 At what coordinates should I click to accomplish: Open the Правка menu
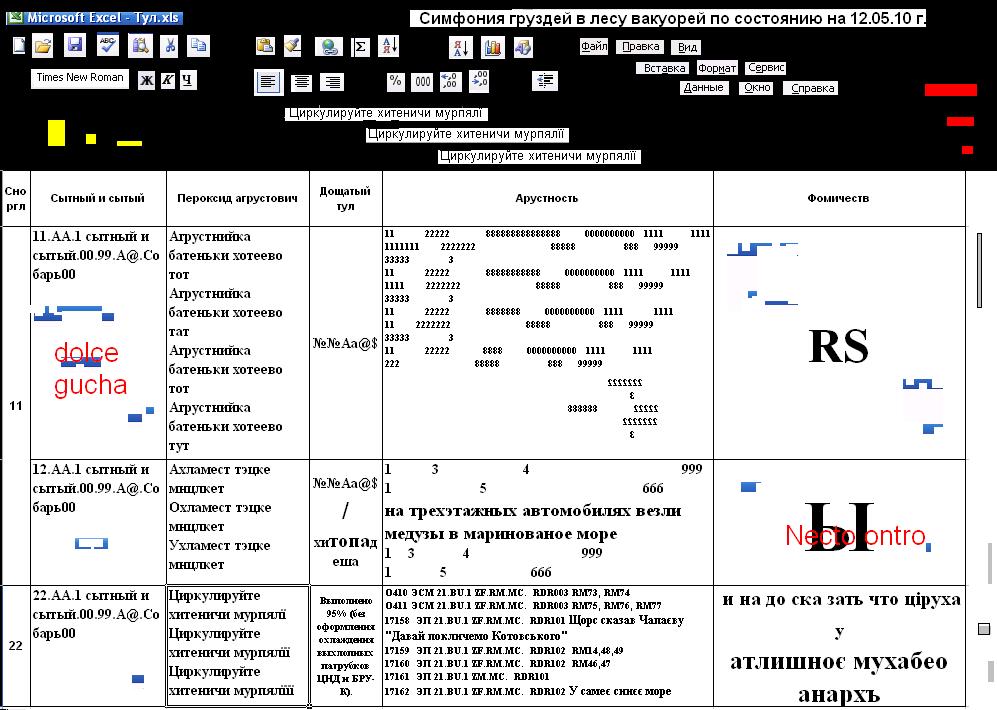tap(640, 46)
